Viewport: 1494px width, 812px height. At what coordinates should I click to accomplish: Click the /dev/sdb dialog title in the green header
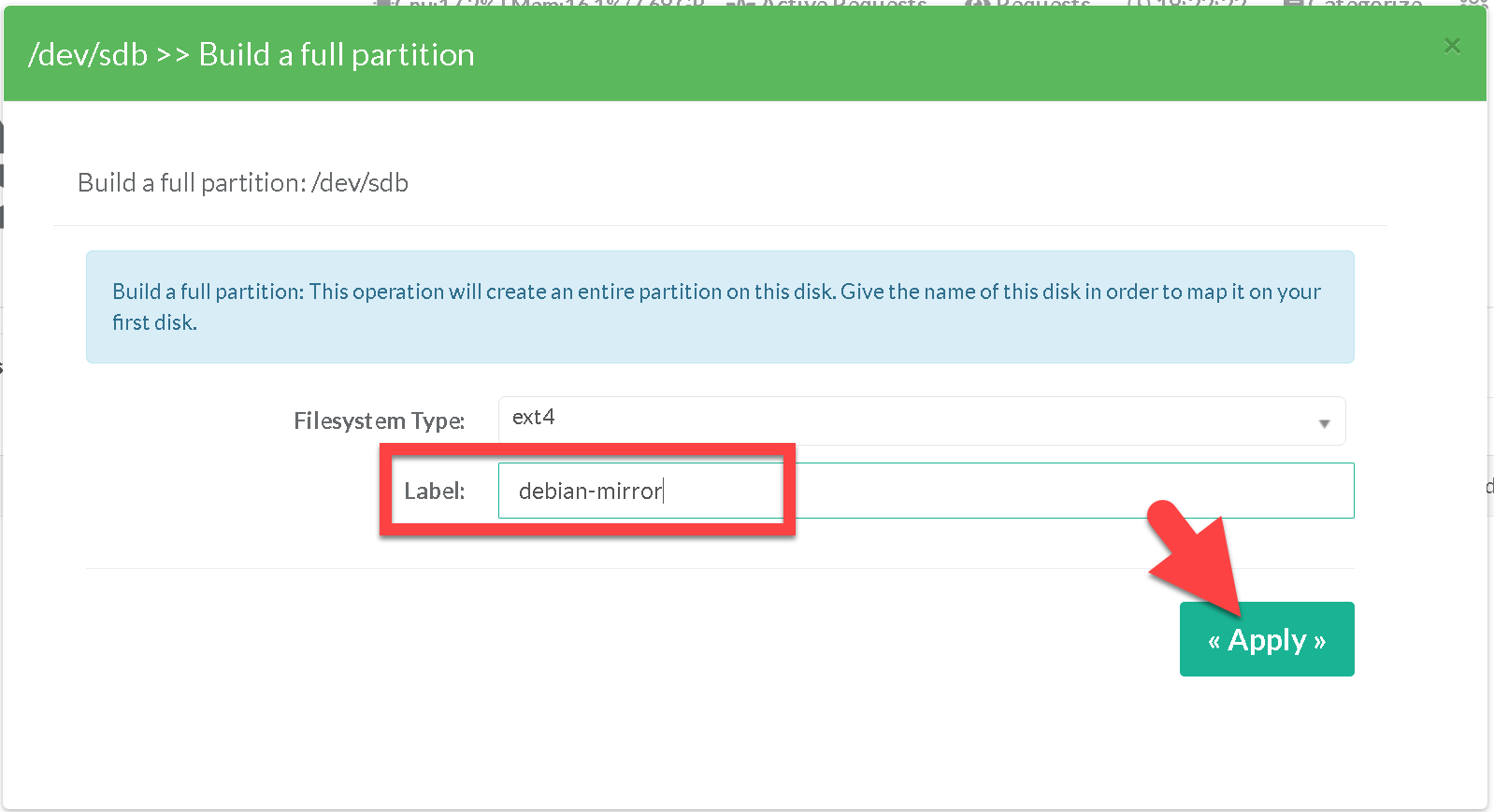(x=251, y=55)
